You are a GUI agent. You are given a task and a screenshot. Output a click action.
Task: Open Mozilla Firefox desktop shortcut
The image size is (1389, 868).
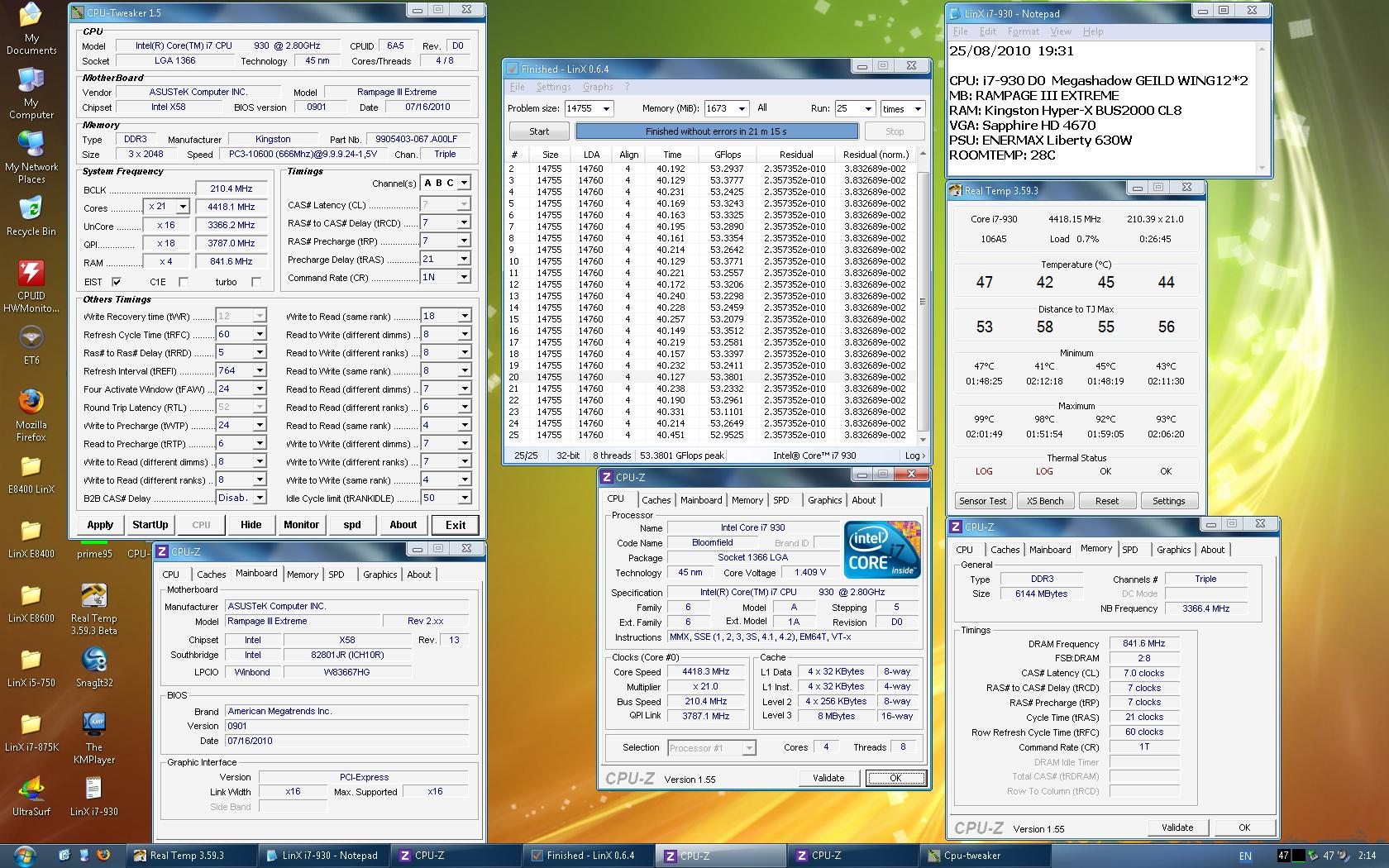click(31, 403)
